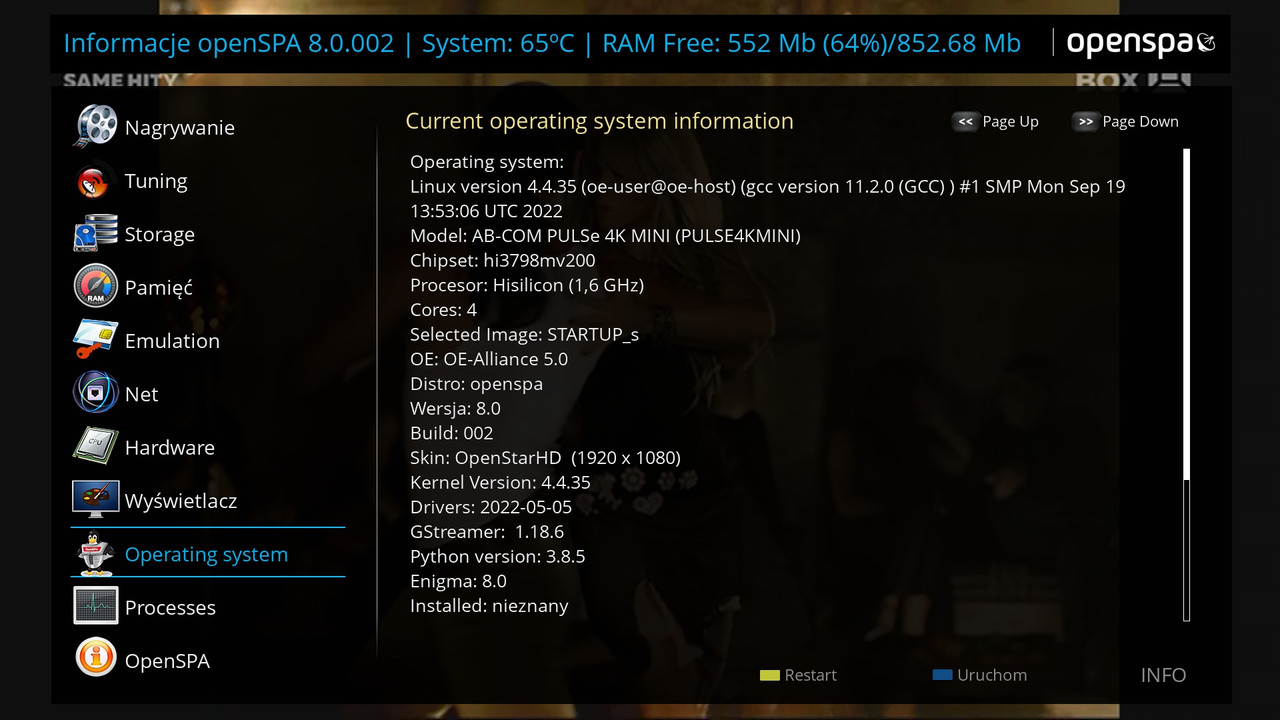Select the 'GStreamer: 1.18.6' line

(487, 532)
